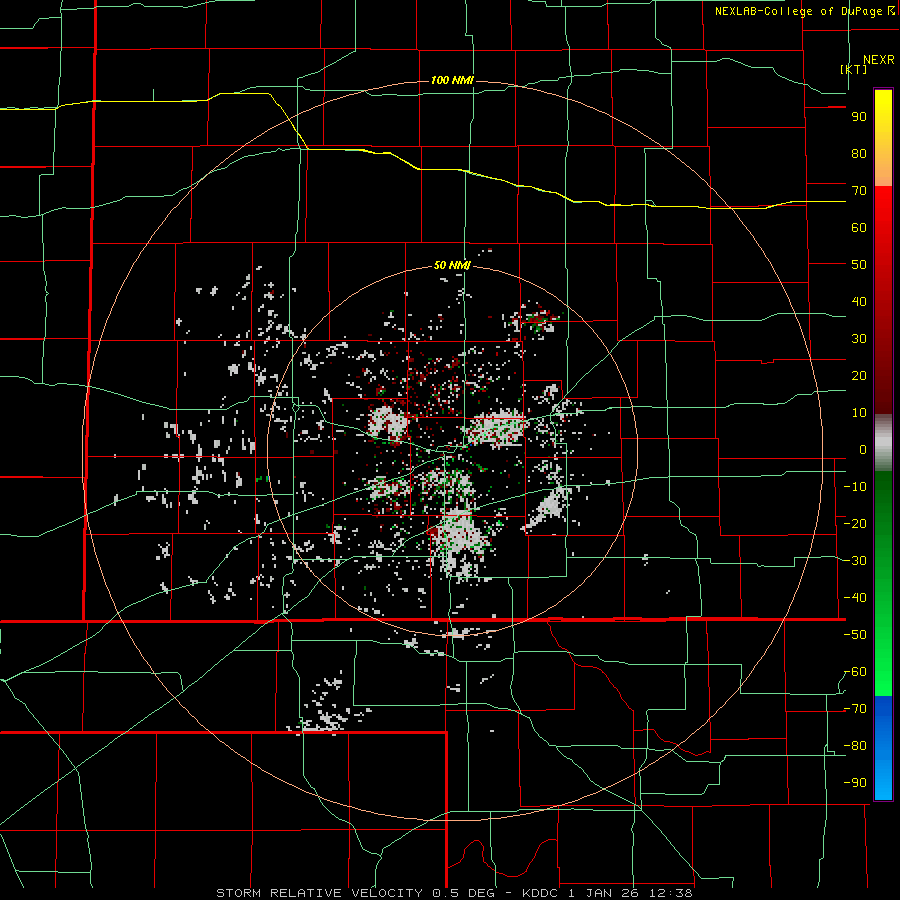
Task: Click the -70 scale value
Action: click(855, 709)
